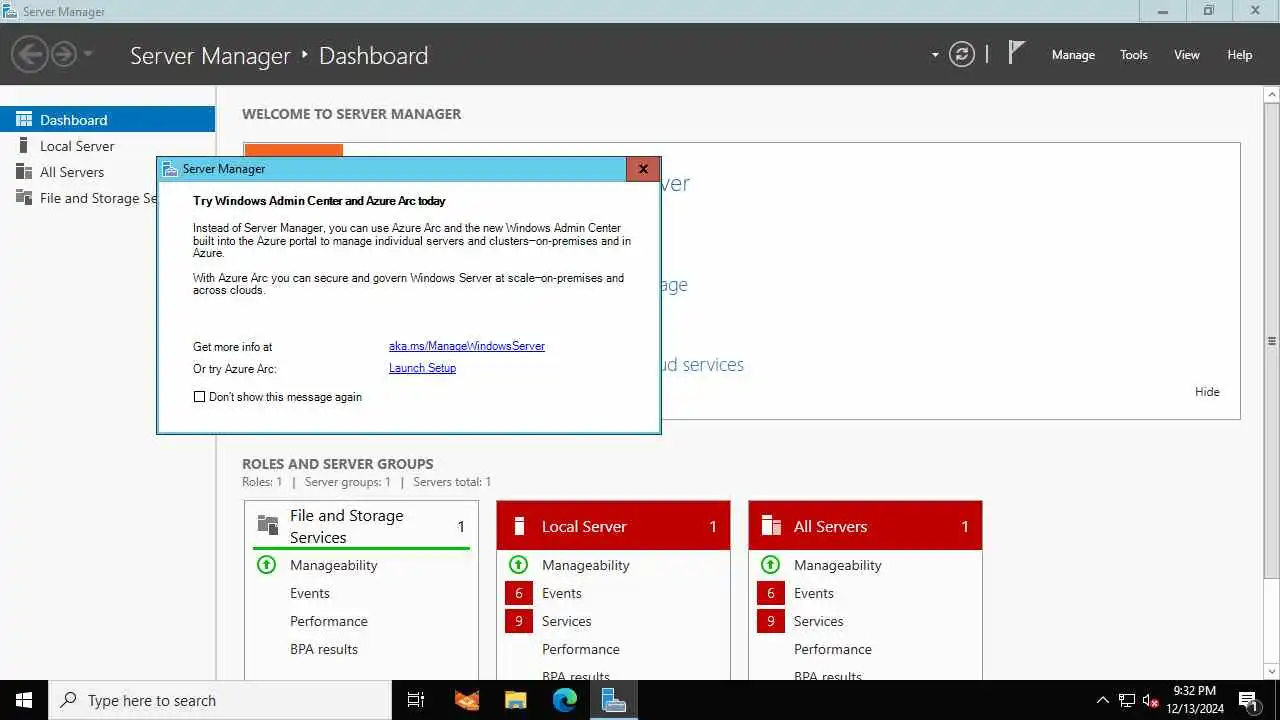Viewport: 1280px width, 720px height.
Task: Open the Local Server tile header
Action: coord(613,526)
